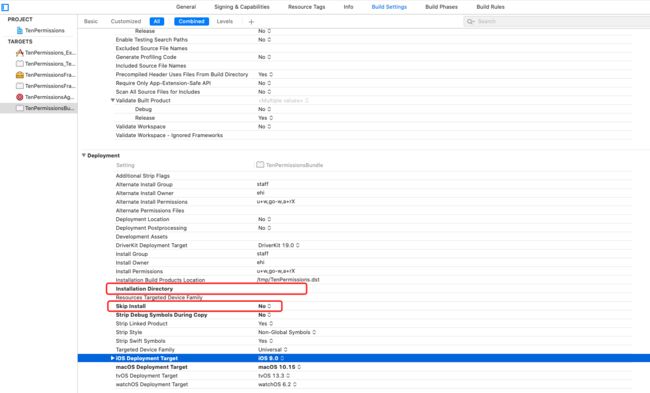
Task: Open Signing & Capabilities tab
Action: coord(242,7)
